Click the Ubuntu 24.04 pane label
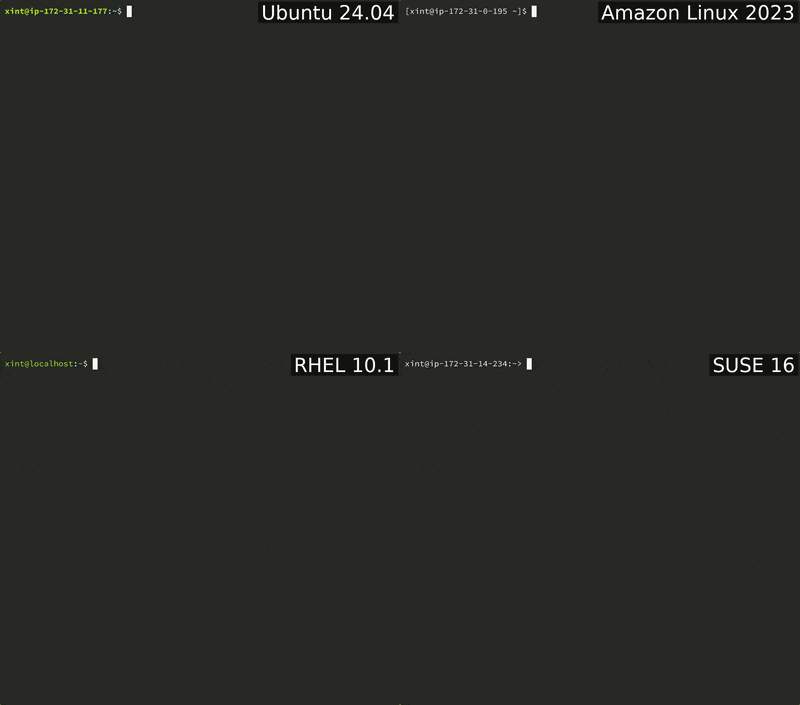800x705 pixels. point(327,13)
